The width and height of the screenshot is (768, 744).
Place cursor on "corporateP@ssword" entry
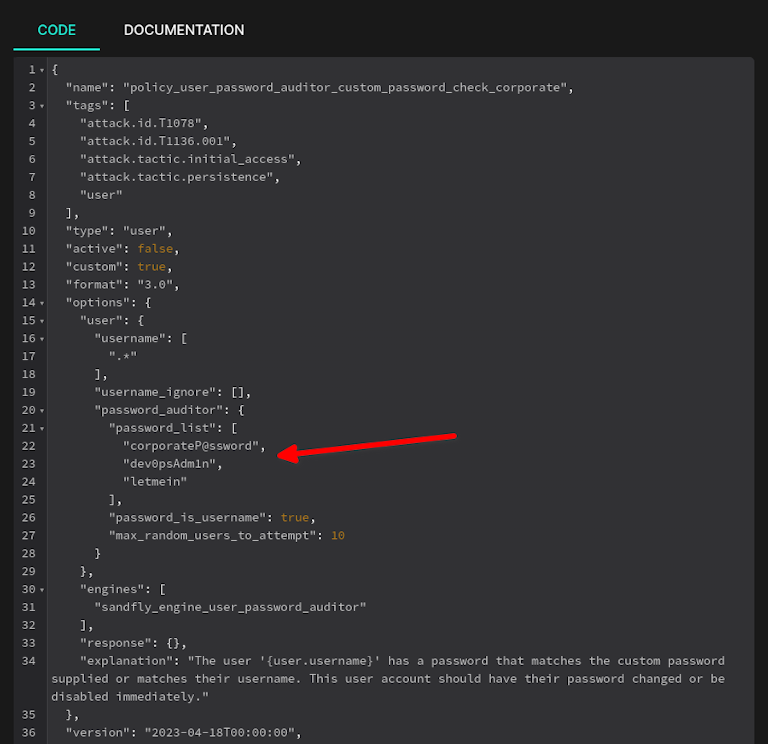click(192, 446)
